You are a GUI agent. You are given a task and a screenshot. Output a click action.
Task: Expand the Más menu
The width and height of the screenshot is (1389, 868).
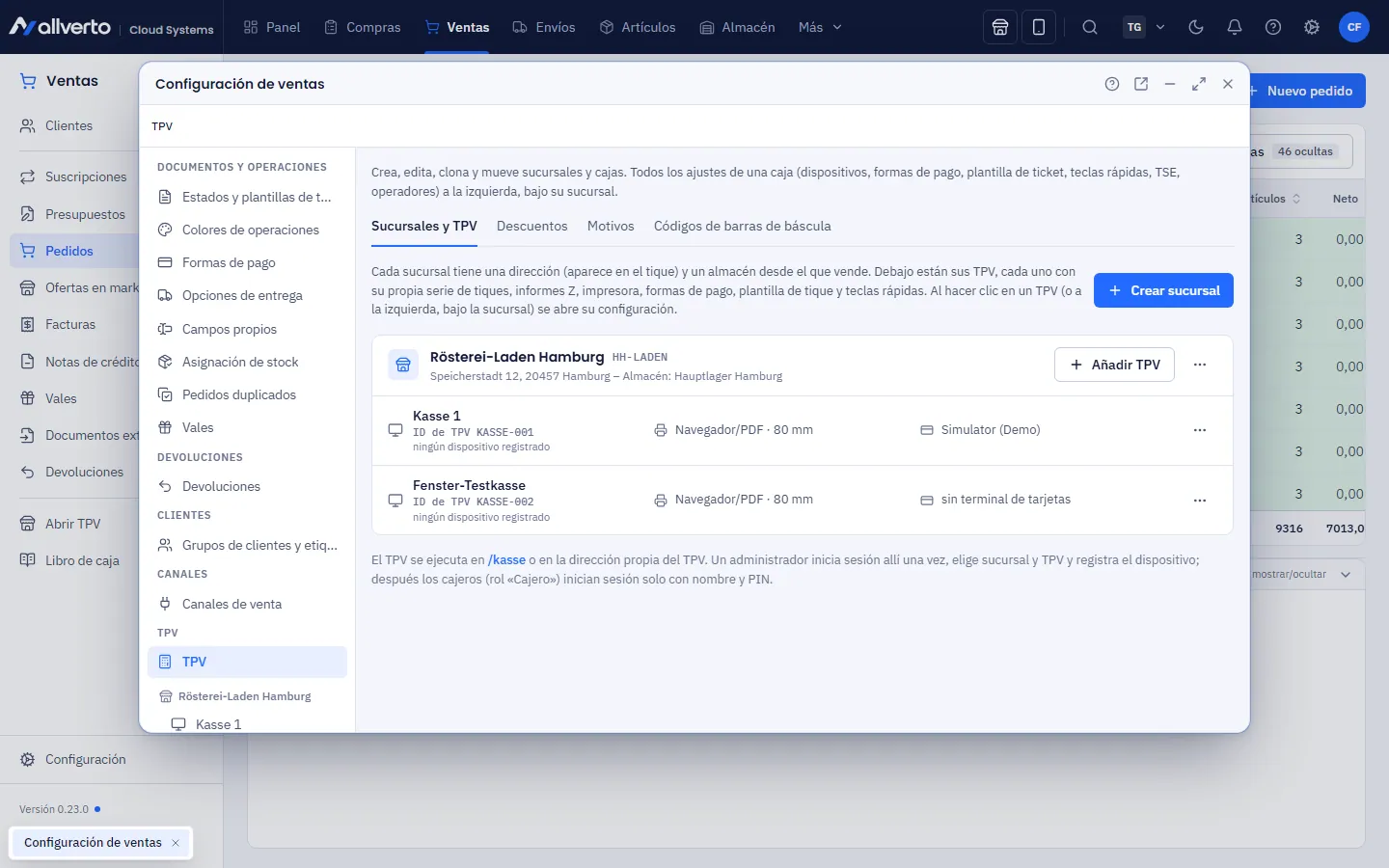[820, 27]
